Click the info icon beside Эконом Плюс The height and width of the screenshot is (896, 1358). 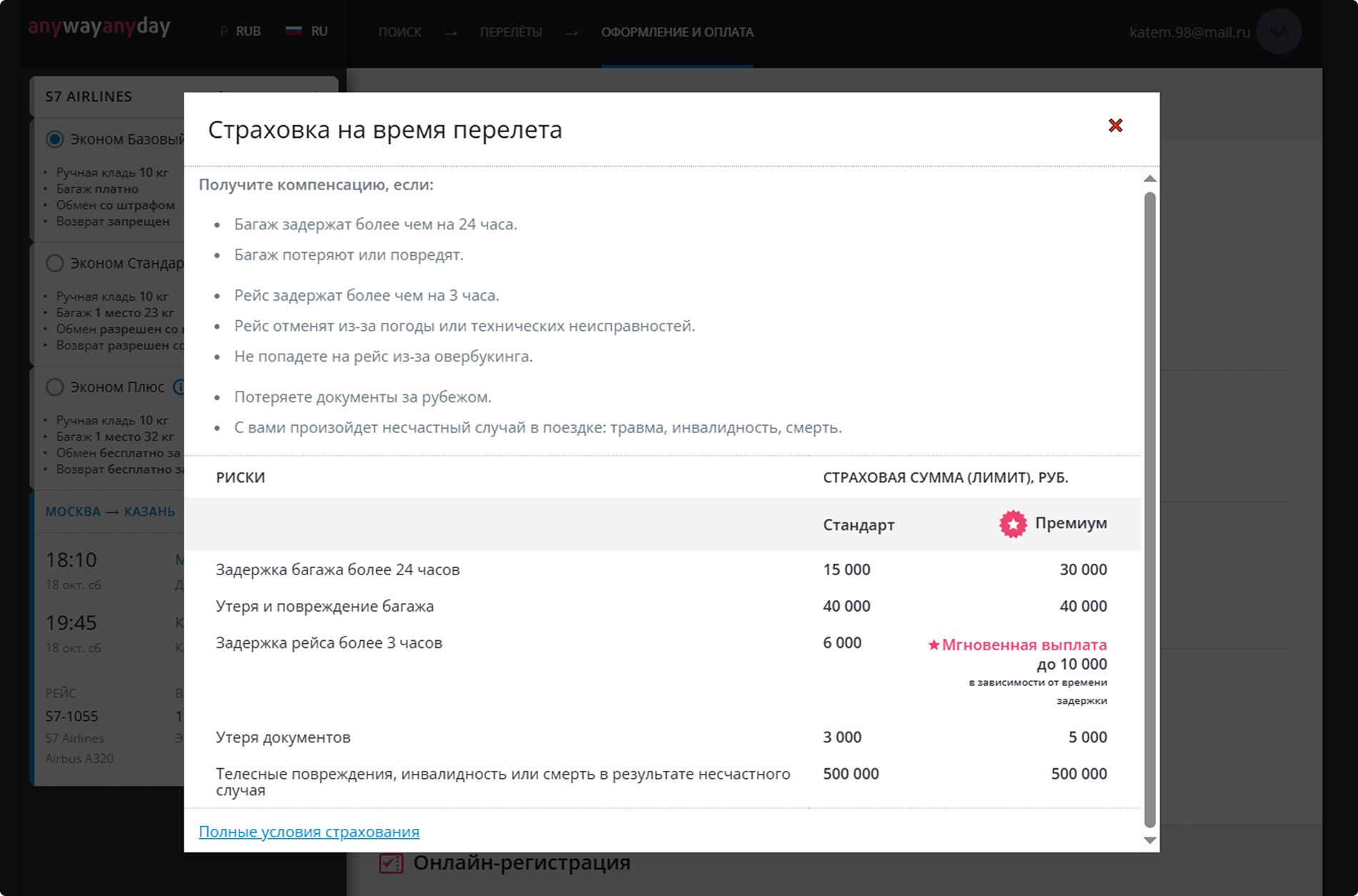179,387
